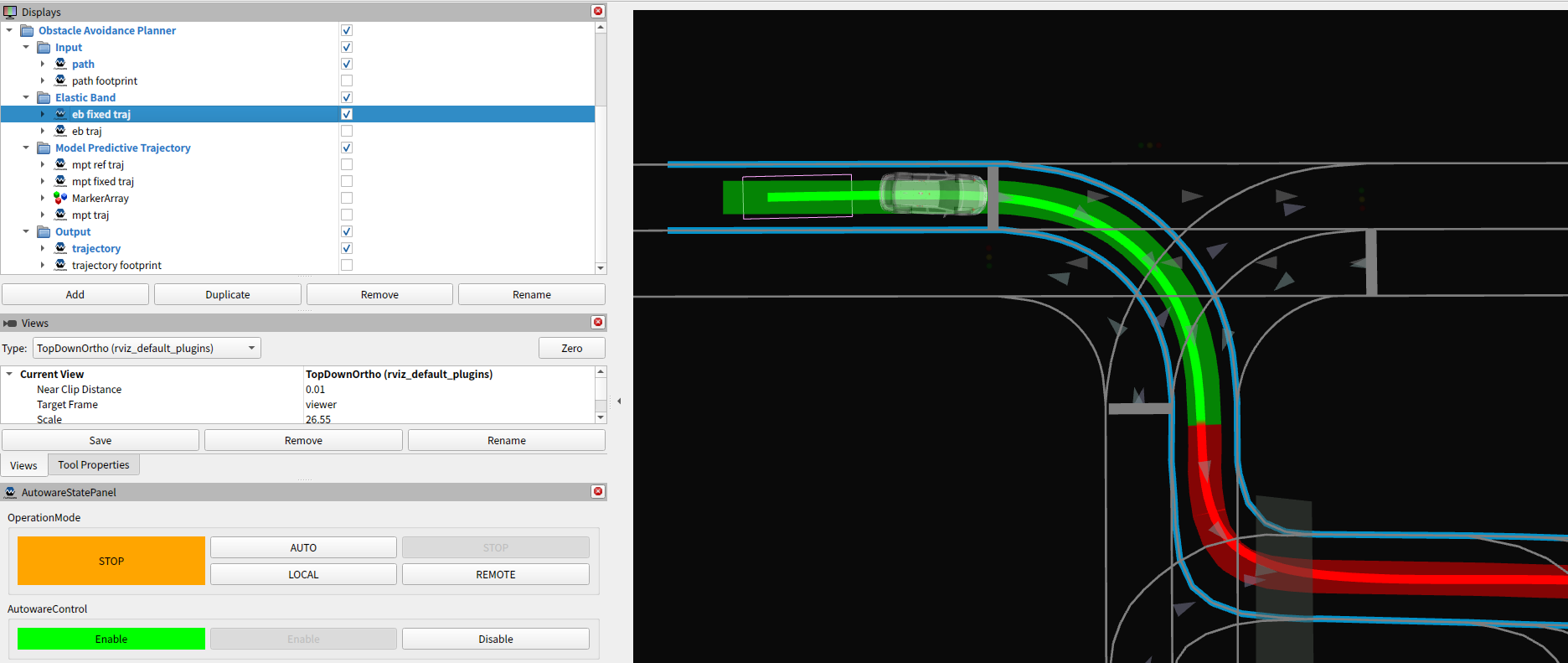Click the Elastic Band folder icon
The height and width of the screenshot is (663, 1568).
pyautogui.click(x=44, y=97)
